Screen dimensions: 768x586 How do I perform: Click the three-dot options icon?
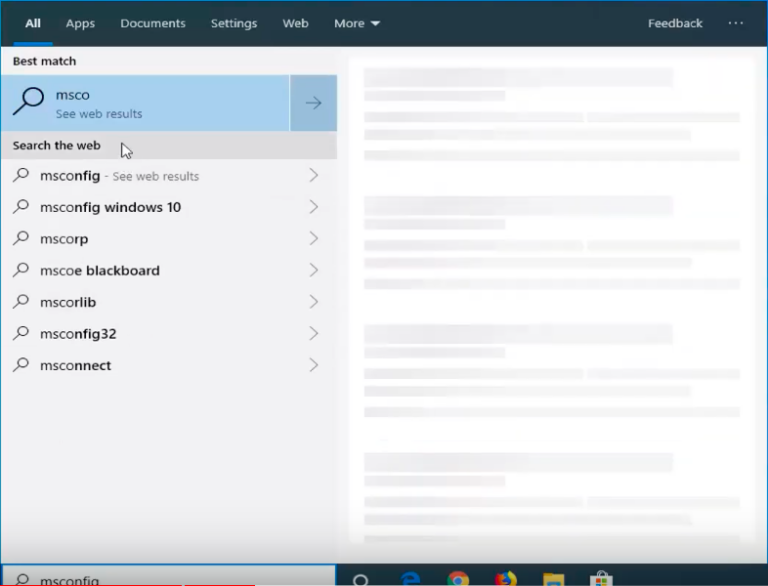pyautogui.click(x=736, y=23)
